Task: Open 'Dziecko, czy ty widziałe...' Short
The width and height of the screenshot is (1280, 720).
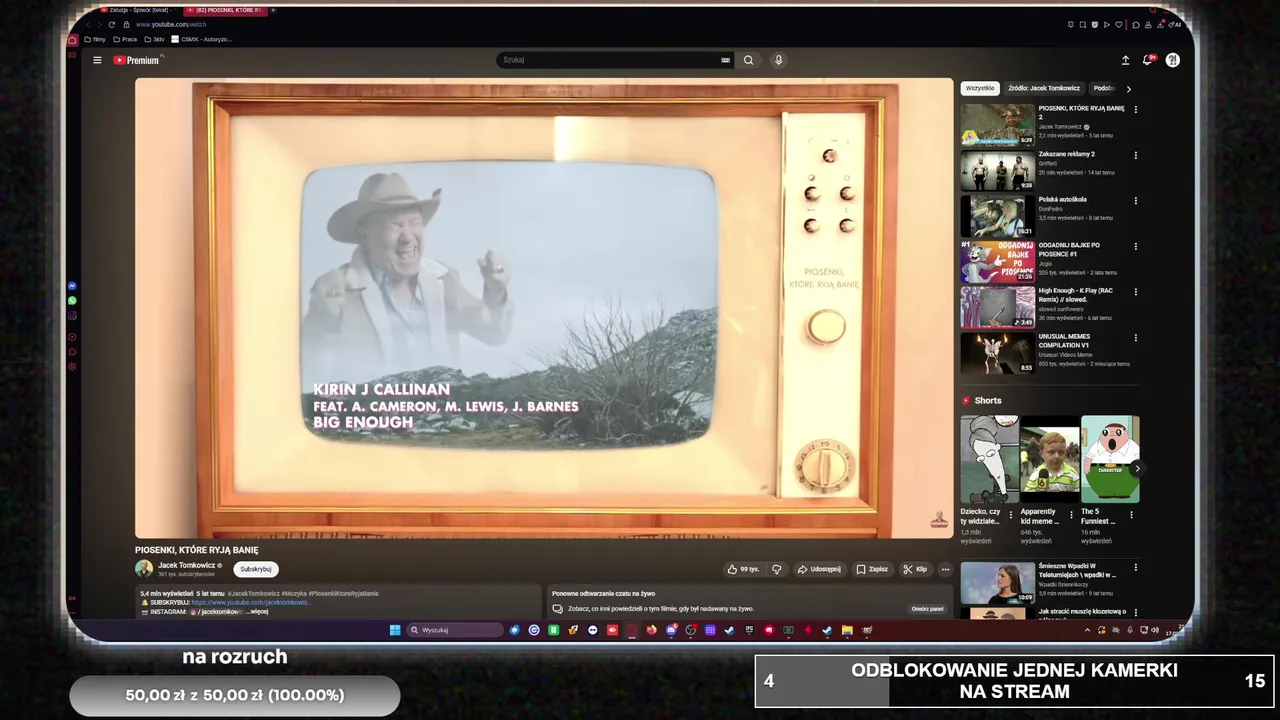Action: pos(989,460)
